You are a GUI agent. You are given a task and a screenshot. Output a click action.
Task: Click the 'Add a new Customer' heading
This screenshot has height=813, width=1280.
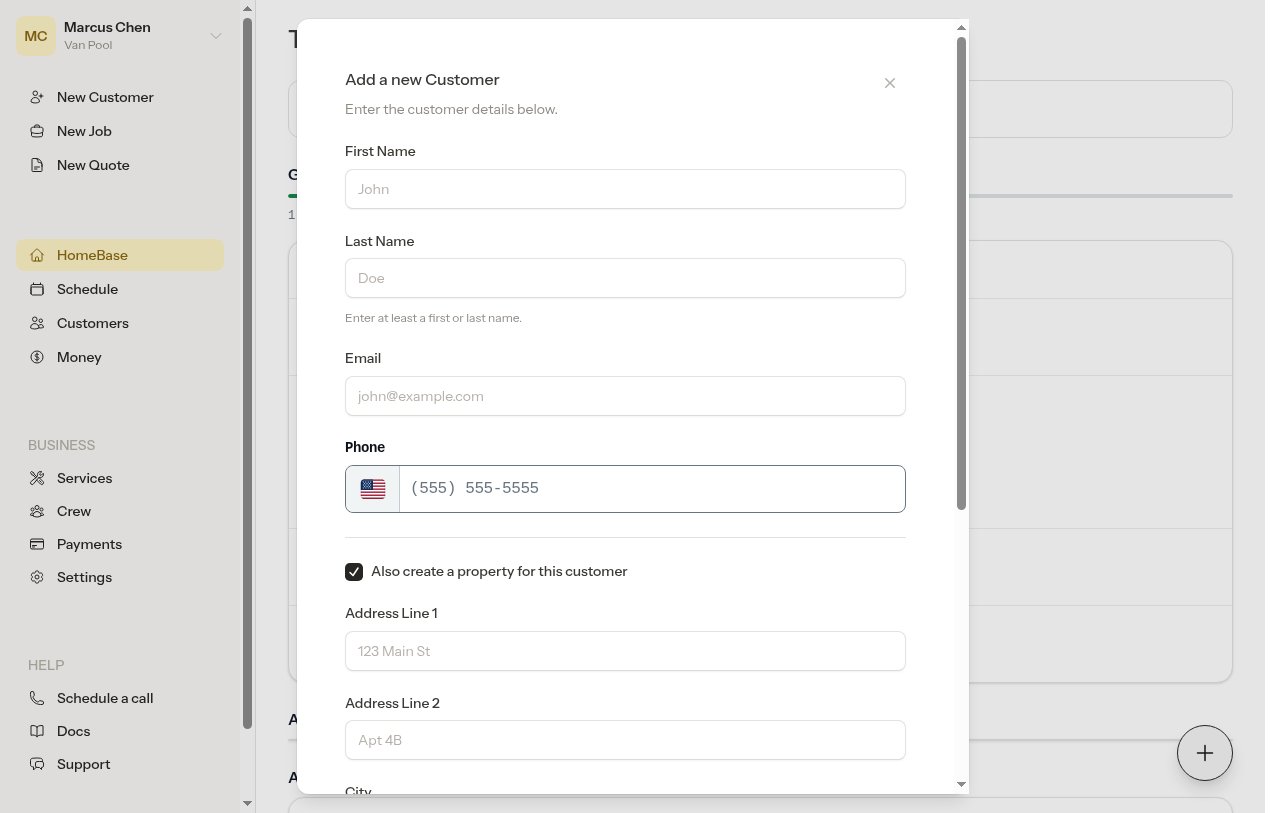pyautogui.click(x=422, y=79)
